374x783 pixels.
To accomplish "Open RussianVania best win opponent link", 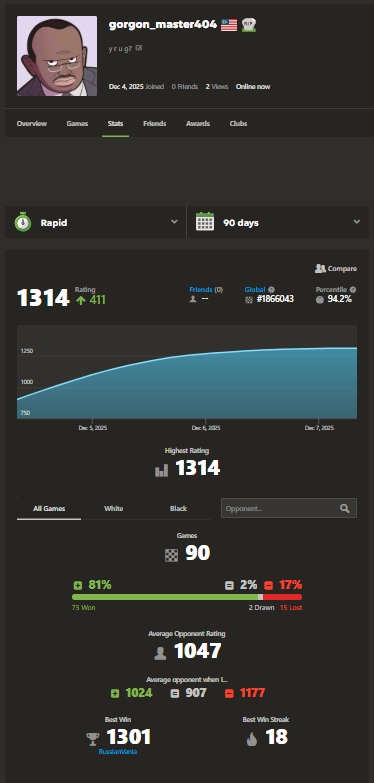I will click(x=117, y=752).
